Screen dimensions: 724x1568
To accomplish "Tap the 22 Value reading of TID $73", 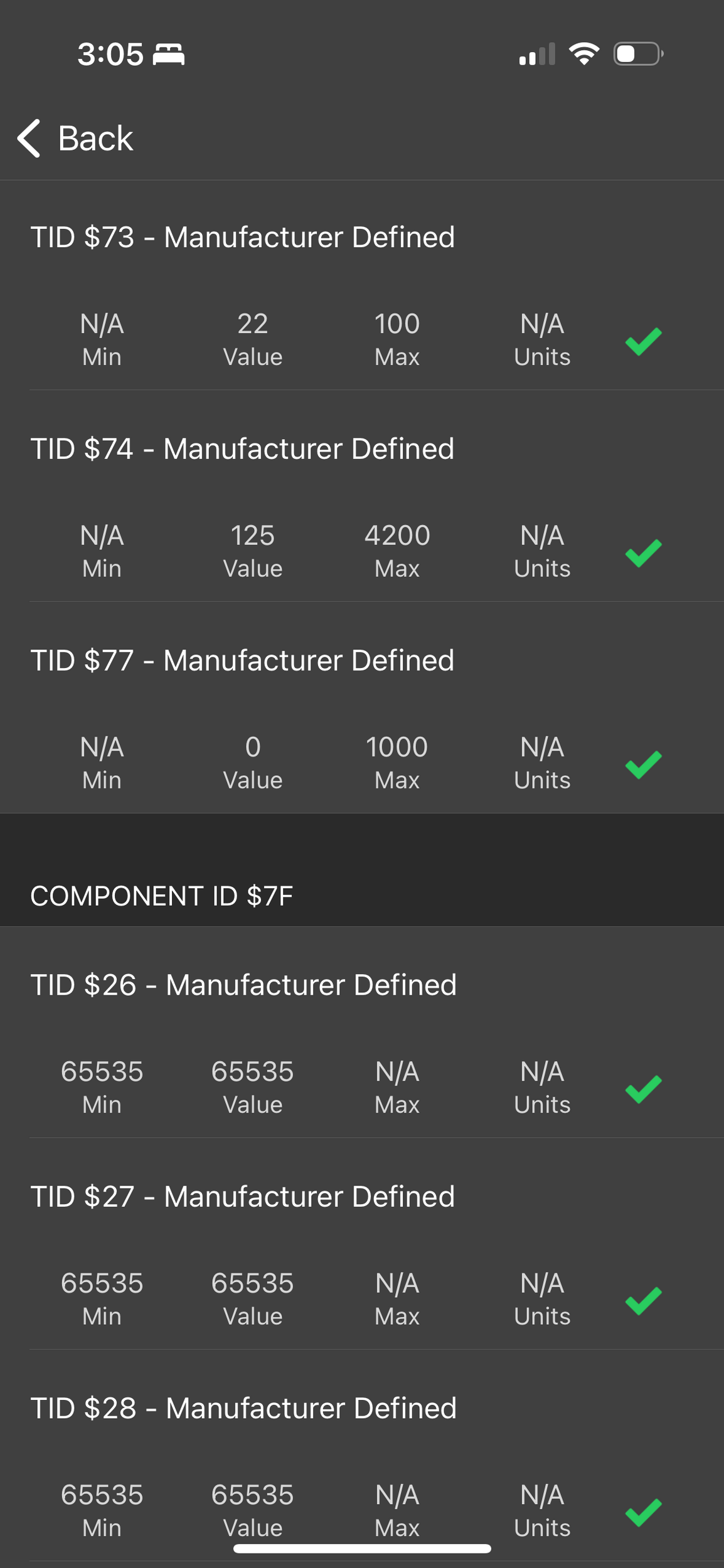I will [253, 324].
